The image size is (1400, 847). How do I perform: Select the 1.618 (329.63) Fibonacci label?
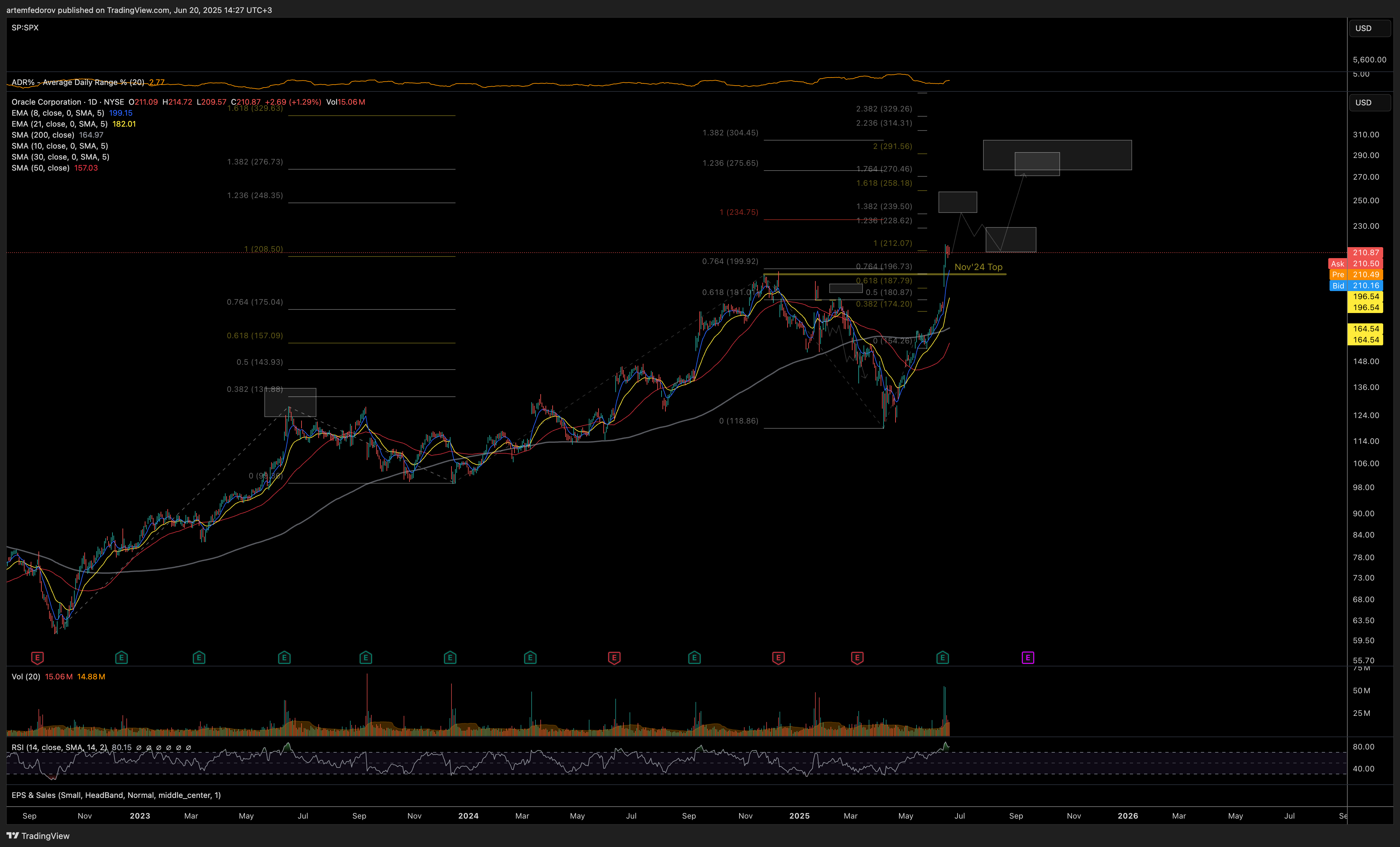tap(255, 108)
